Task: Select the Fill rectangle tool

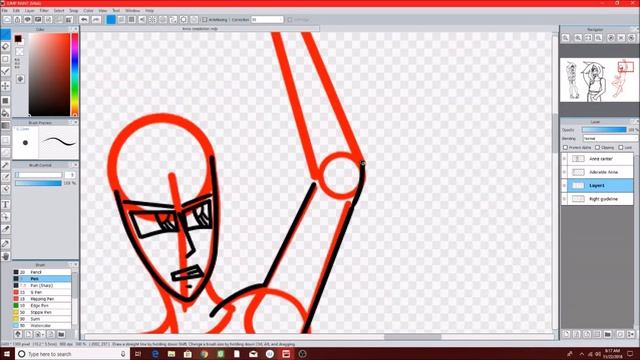Action: point(6,100)
